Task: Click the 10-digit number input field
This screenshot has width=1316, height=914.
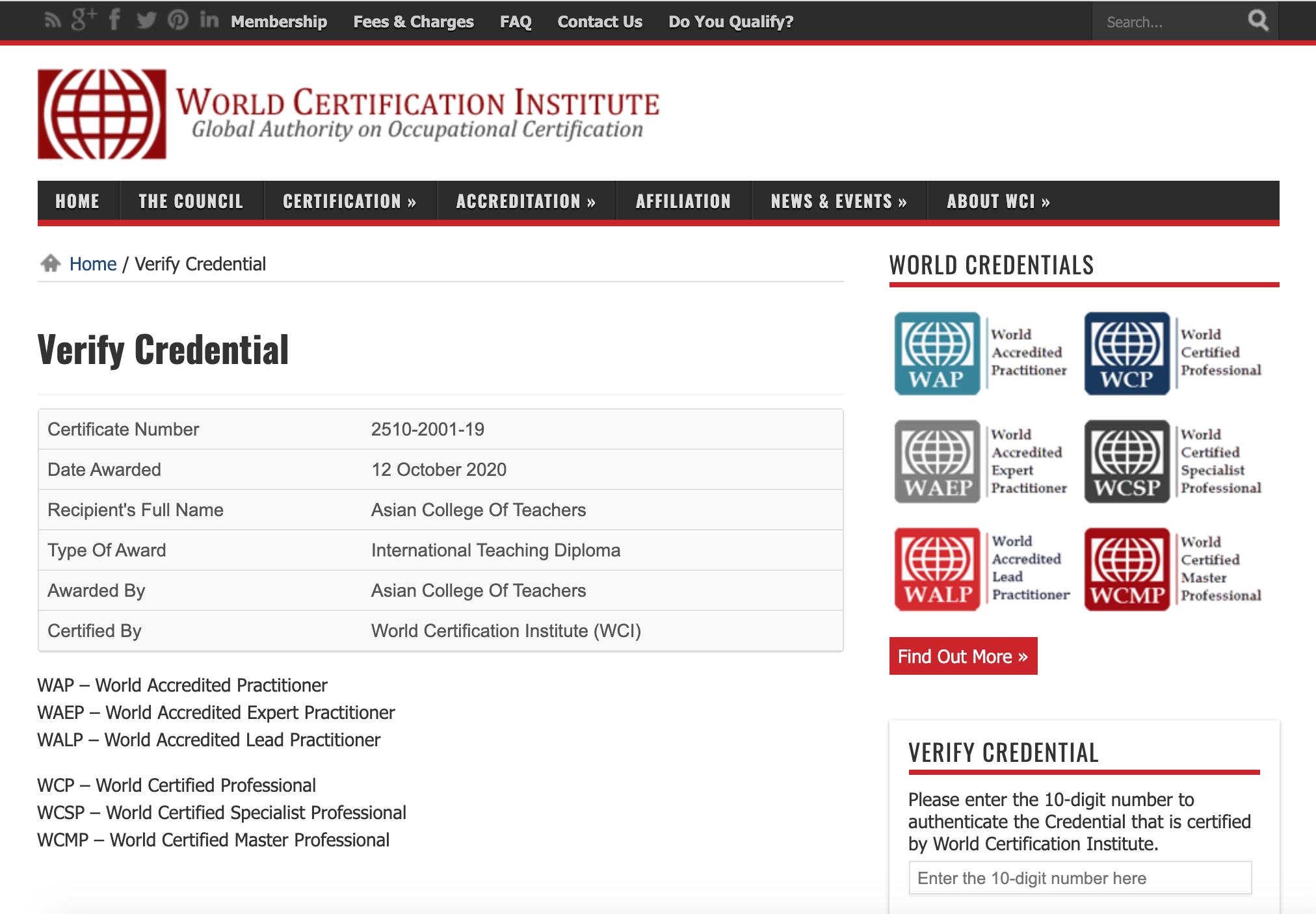Action: pos(1079,878)
